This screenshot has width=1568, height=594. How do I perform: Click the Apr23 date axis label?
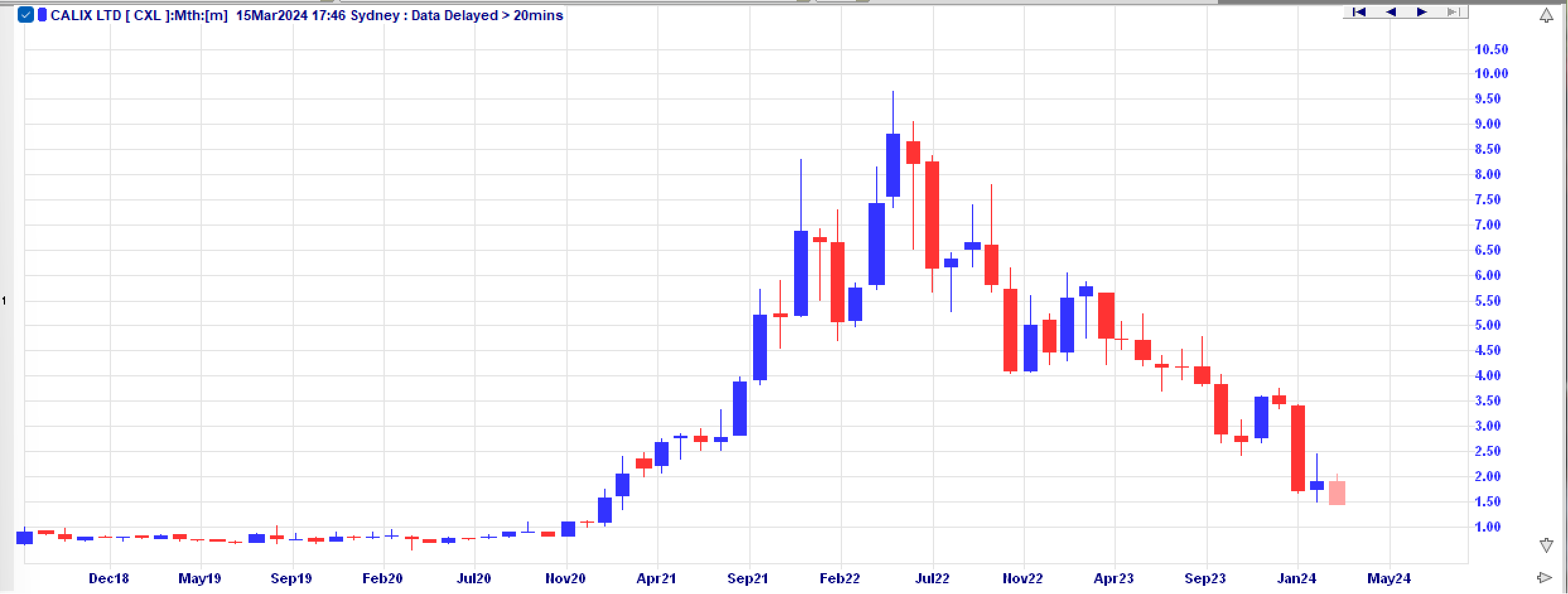pyautogui.click(x=1113, y=578)
